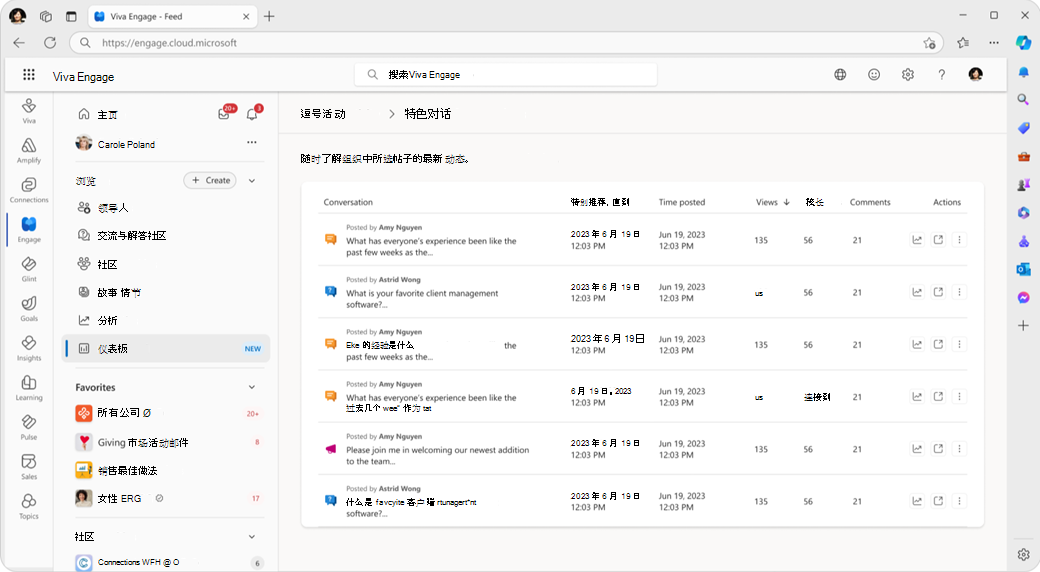
Task: Open Goals in the left rail
Action: point(29,309)
